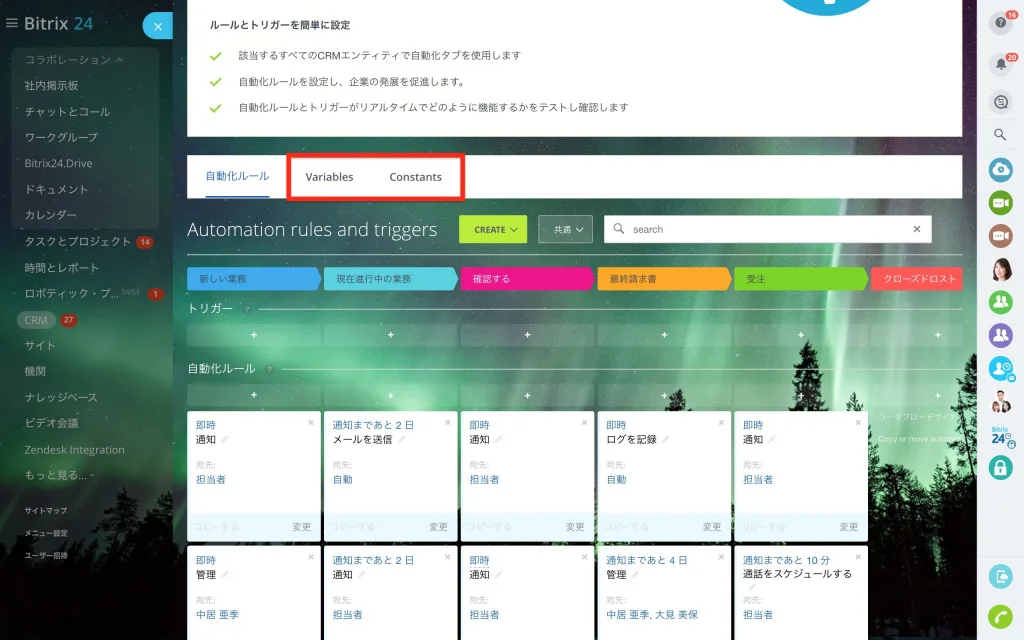1024x640 pixels.
Task: Click the edit pencil beside ログを記録
Action: 665,440
